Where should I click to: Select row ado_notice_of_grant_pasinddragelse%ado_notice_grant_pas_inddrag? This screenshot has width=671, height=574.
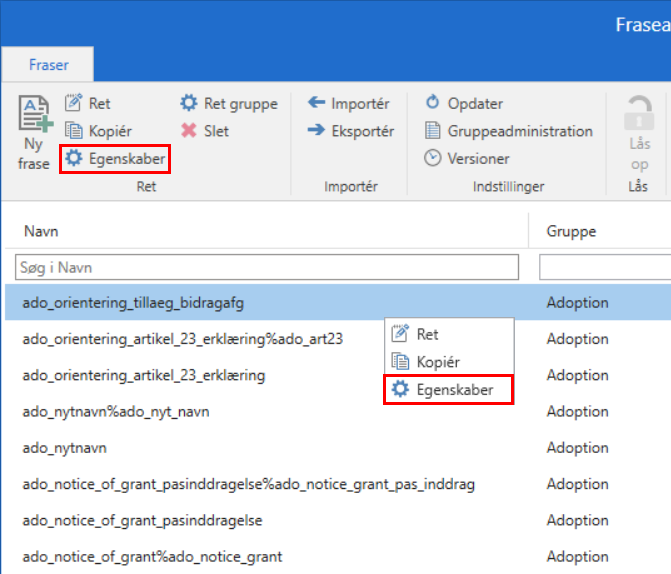click(338, 484)
